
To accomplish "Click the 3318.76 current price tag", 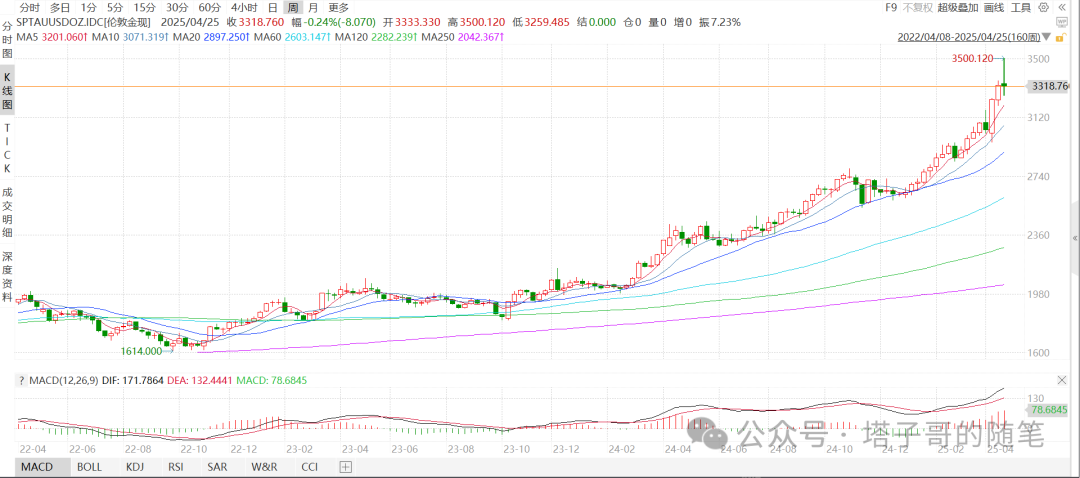I will point(1050,86).
